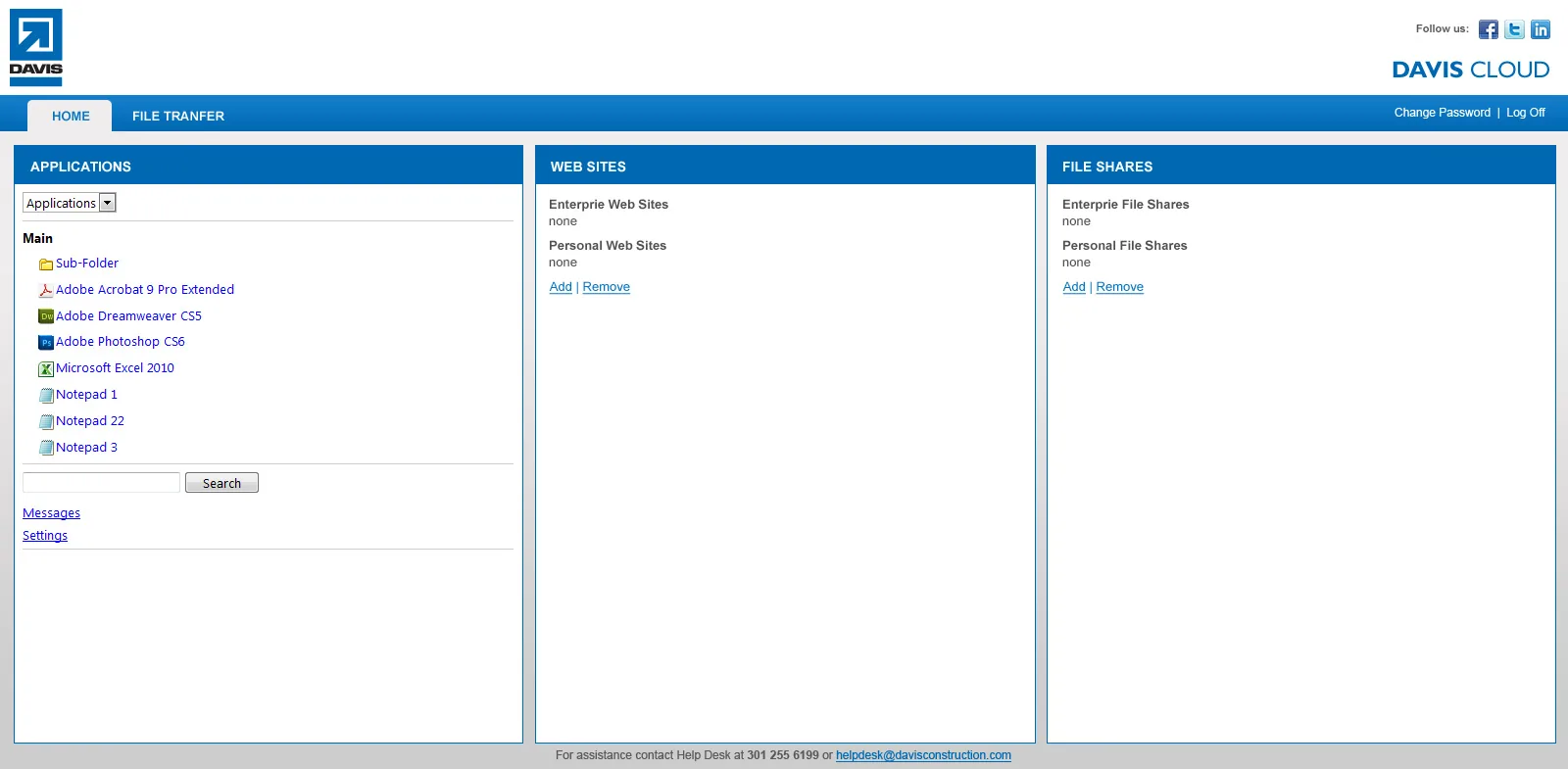Screen dimensions: 1568x769
Task: Click the help desk phone number
Action: (x=783, y=755)
